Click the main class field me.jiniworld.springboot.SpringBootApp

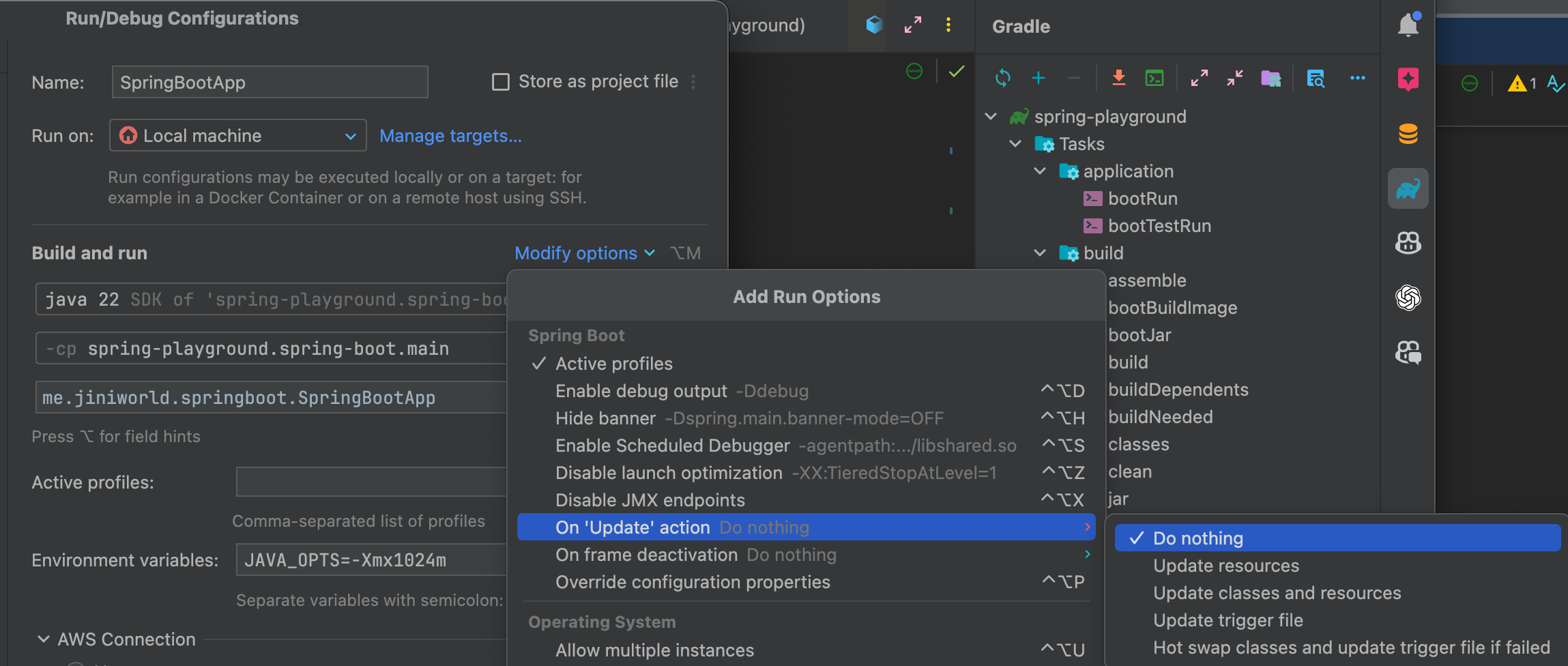coord(272,397)
